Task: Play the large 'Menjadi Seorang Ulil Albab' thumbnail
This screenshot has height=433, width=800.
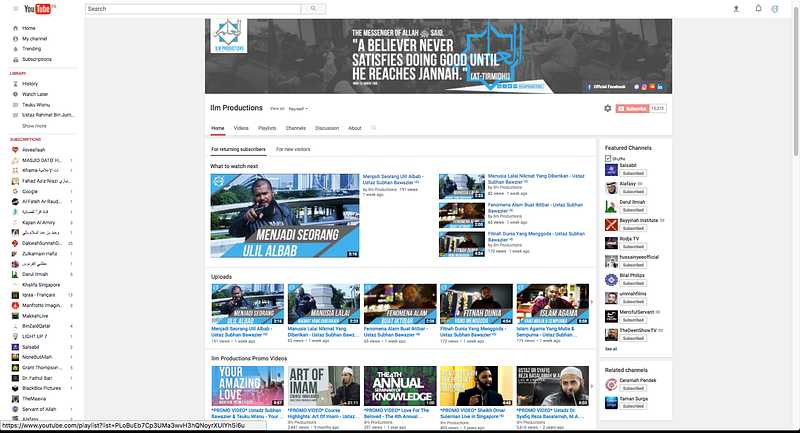Action: [285, 216]
